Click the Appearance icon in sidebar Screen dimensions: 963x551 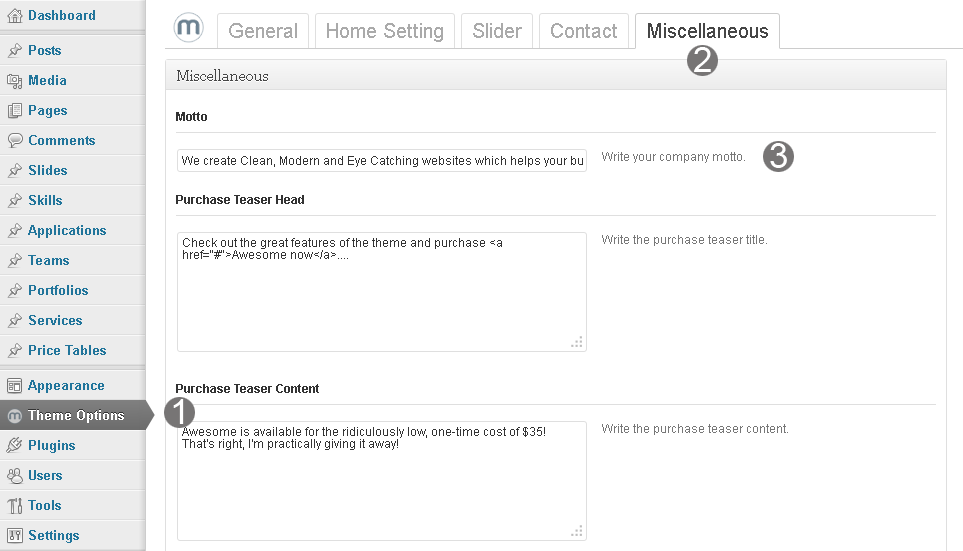tap(15, 385)
